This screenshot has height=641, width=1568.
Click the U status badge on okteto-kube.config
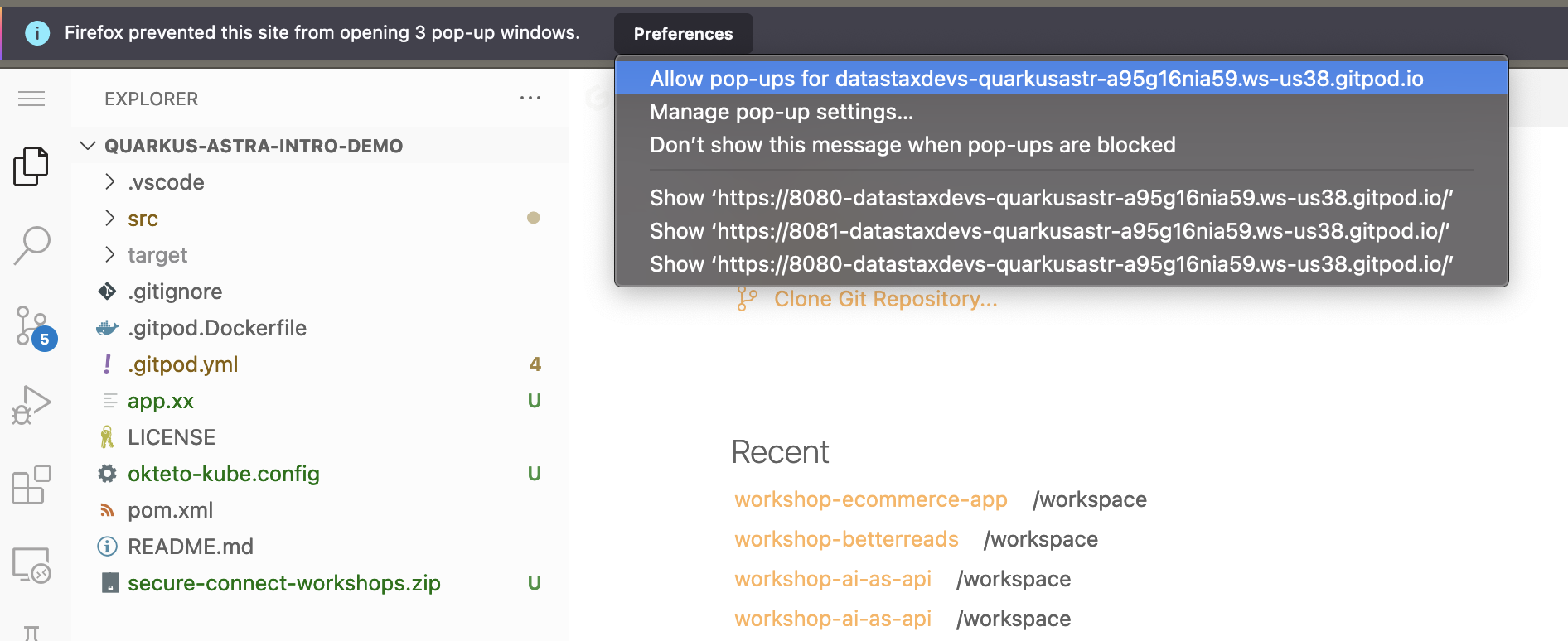pyautogui.click(x=535, y=474)
